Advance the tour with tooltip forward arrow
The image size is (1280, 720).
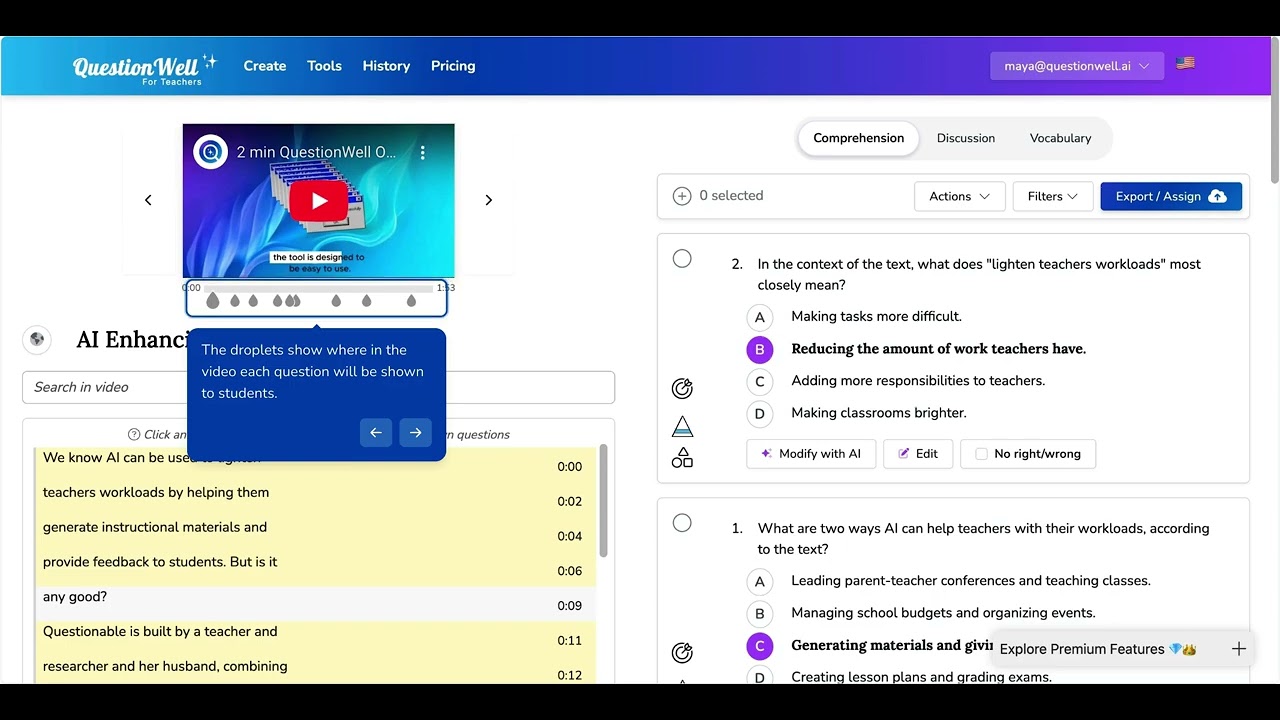click(x=416, y=433)
